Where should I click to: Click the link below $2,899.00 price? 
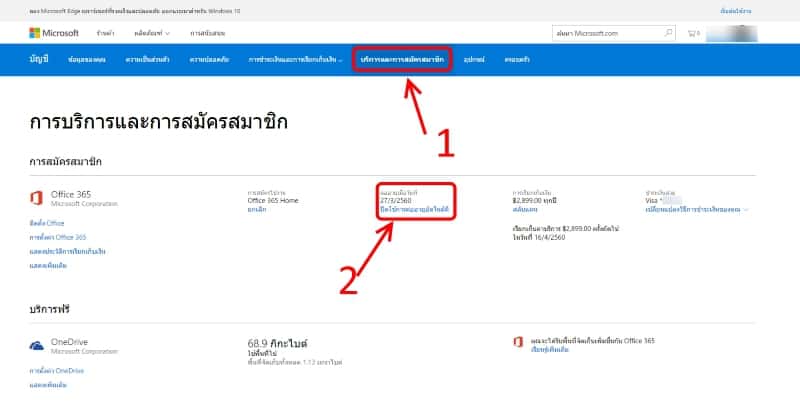tap(525, 210)
